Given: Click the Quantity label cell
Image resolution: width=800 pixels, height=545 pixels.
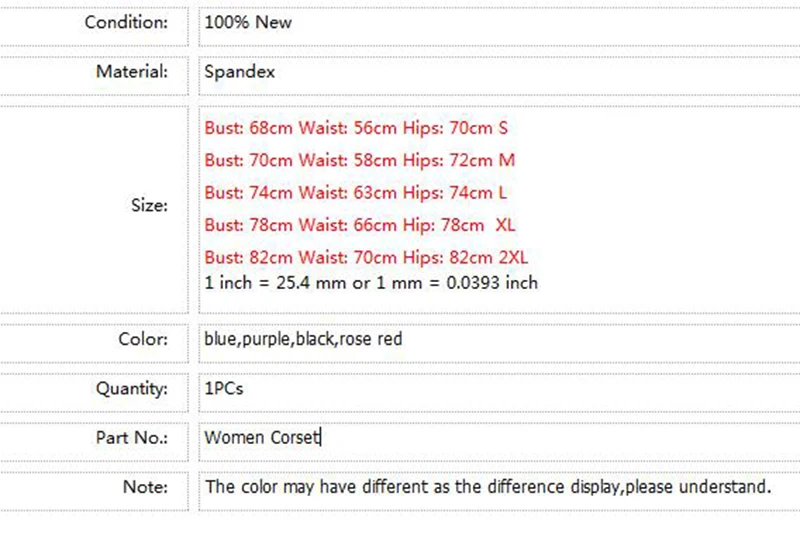Looking at the screenshot, I should pyautogui.click(x=94, y=389).
